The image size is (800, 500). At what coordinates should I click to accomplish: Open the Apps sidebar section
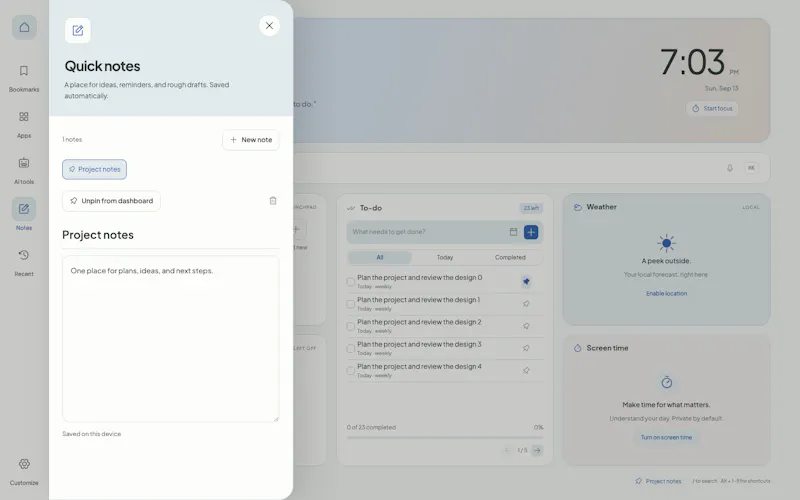click(24, 124)
